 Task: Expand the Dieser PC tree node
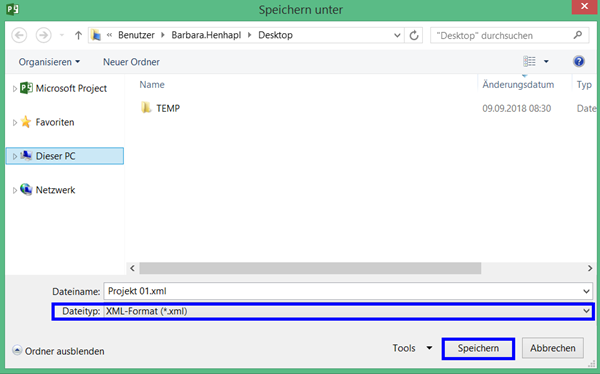(15, 156)
